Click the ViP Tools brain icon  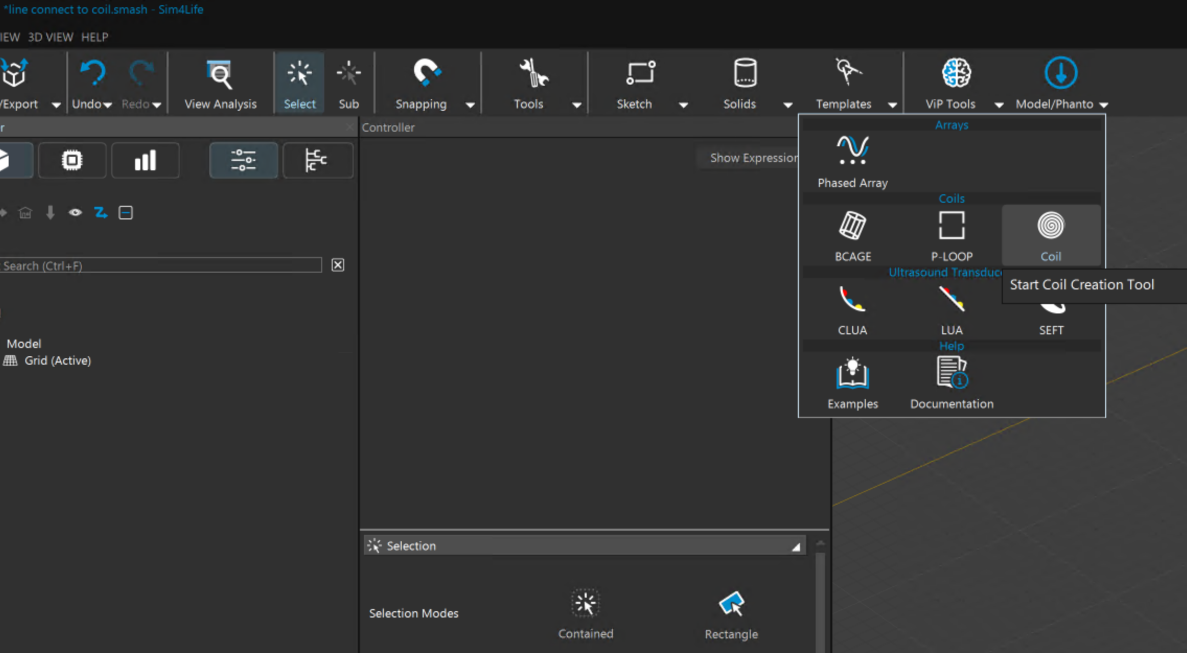click(956, 74)
